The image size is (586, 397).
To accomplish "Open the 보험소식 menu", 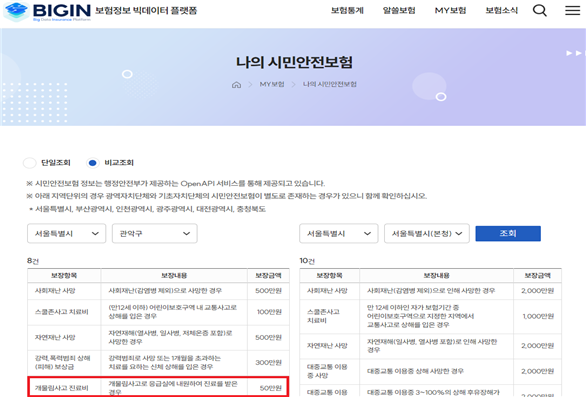I will [502, 10].
